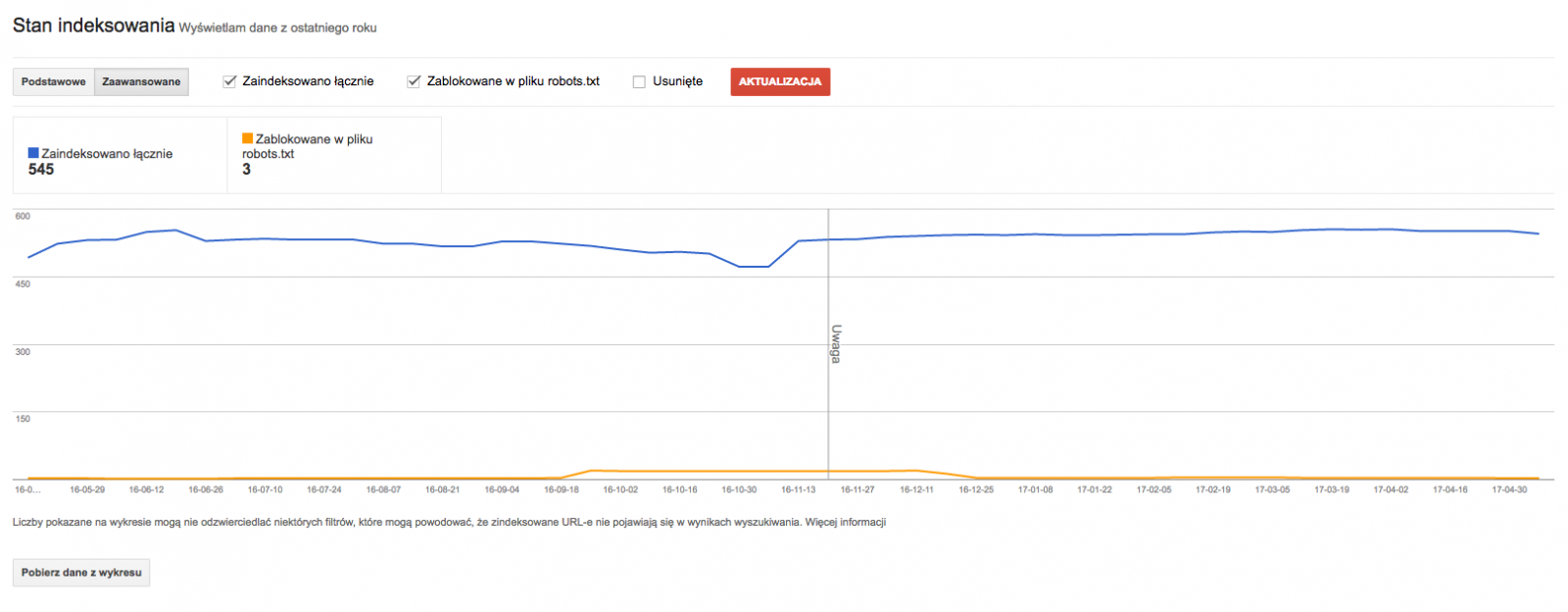Click the robots.txt card showing value 3
Image resolution: width=1568 pixels, height=612 pixels.
tap(333, 155)
